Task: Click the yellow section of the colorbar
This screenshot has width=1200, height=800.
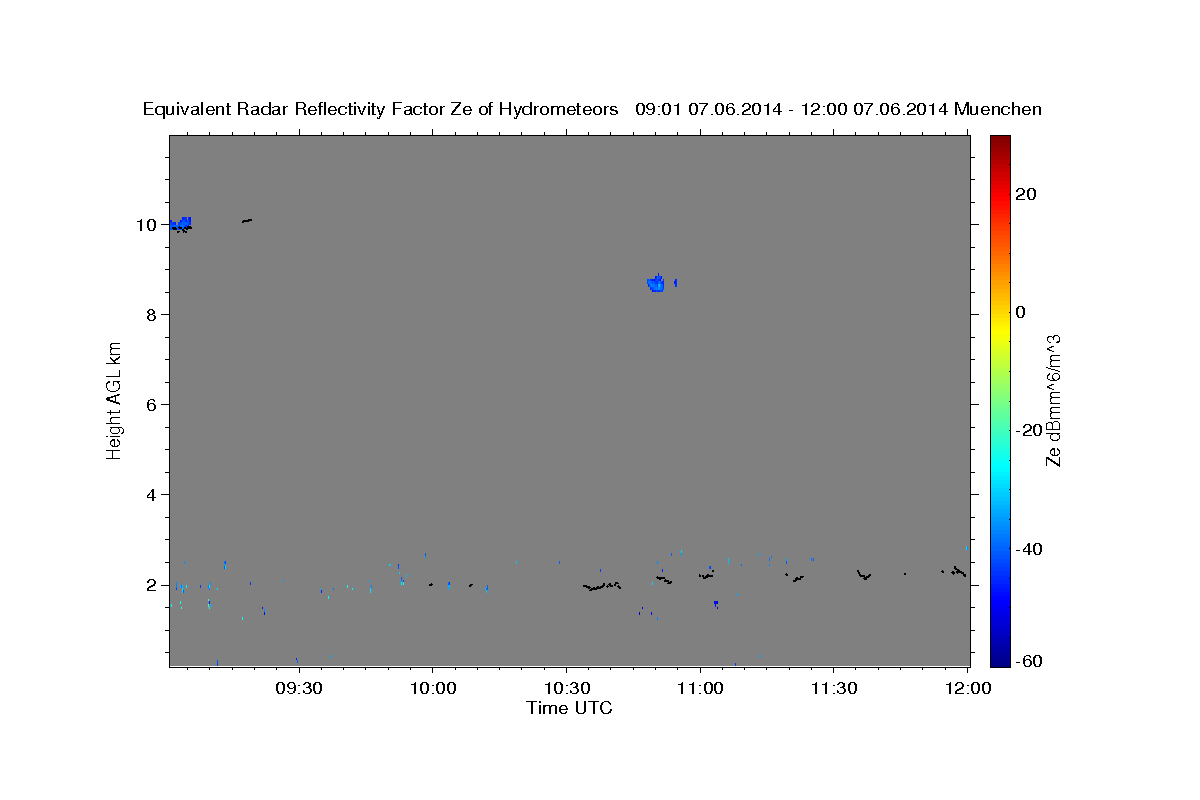Action: [x=999, y=330]
